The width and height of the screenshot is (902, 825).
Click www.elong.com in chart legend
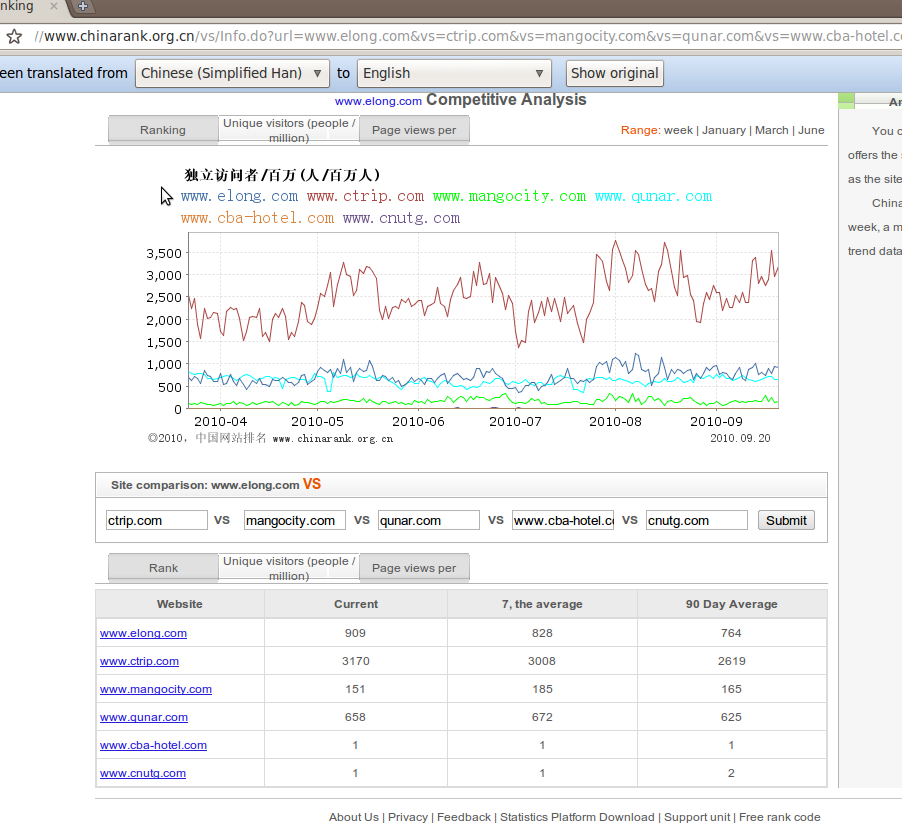point(239,196)
